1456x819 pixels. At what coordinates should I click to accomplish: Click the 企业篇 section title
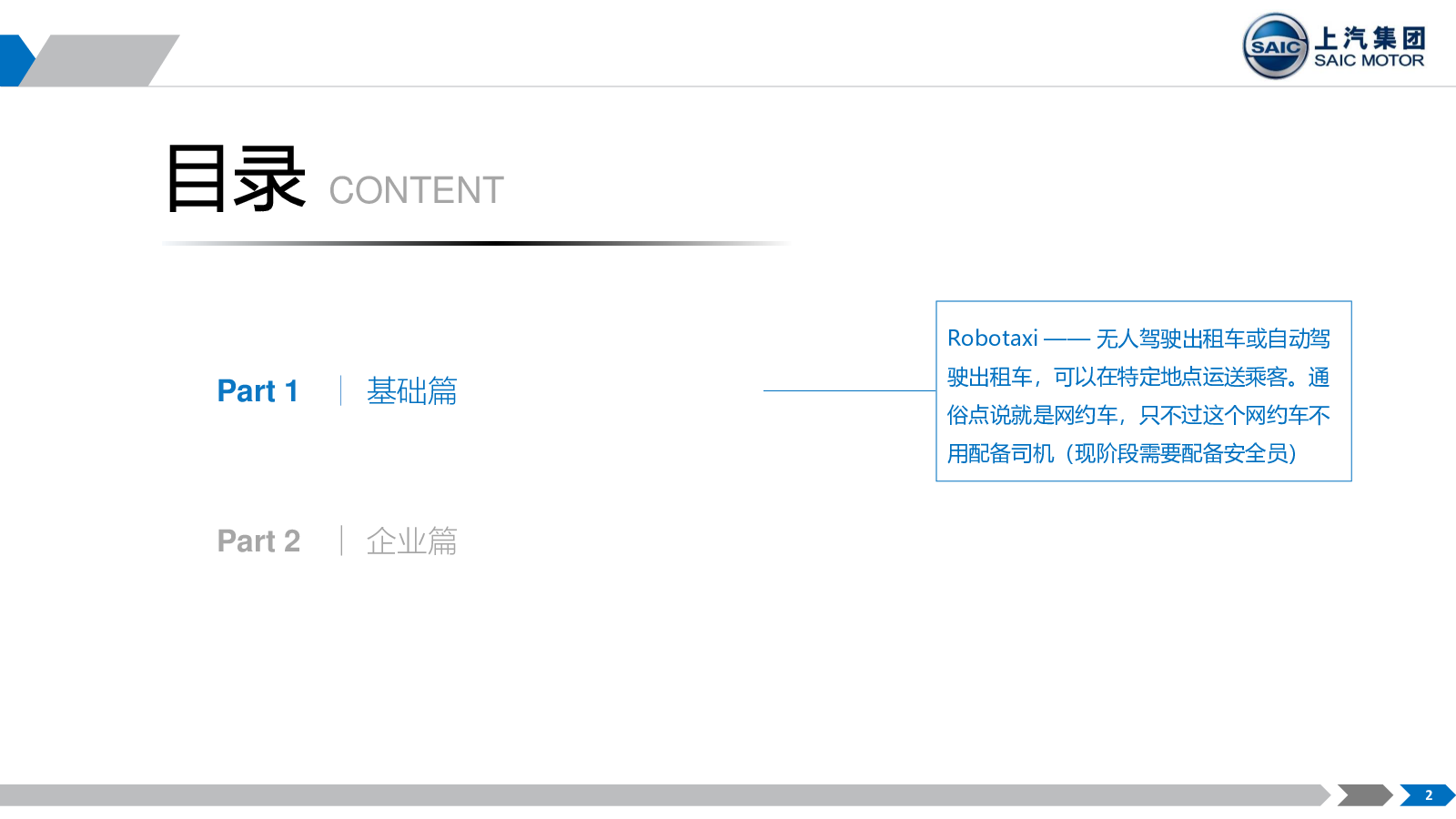click(x=411, y=541)
